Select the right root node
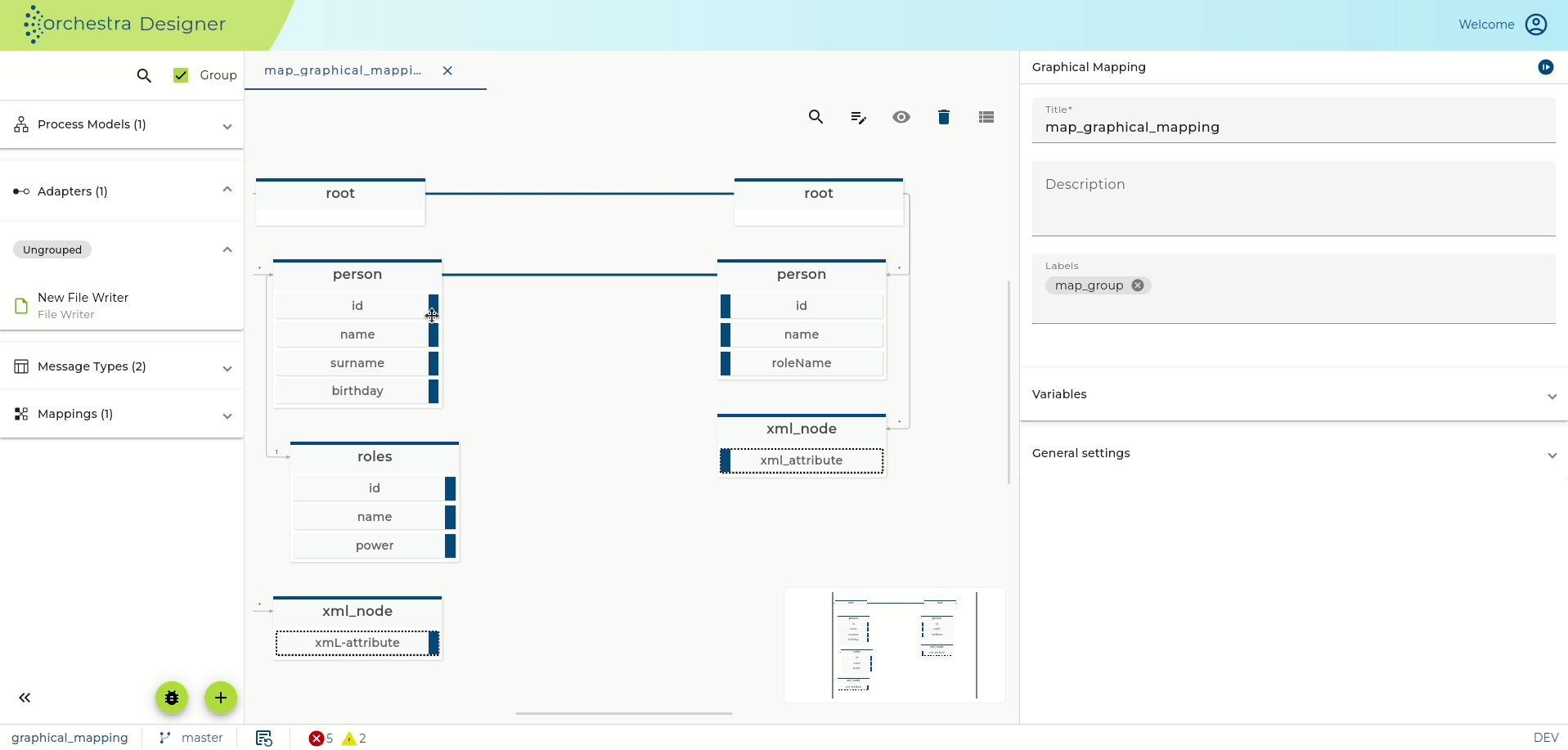 819,201
